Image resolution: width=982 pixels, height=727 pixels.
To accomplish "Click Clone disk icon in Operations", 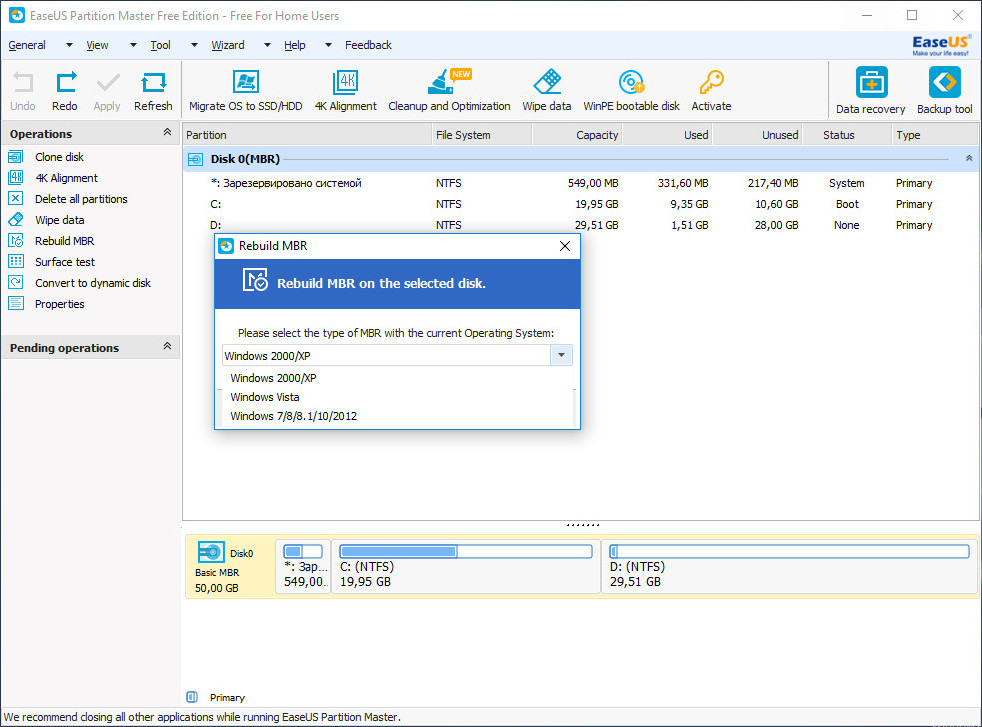I will [x=16, y=157].
